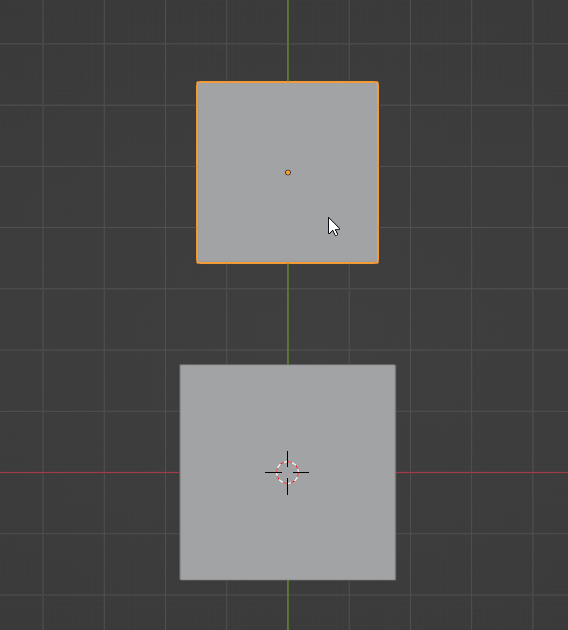
Task: Click the orange origin dot of selected plane
Action: tap(288, 172)
